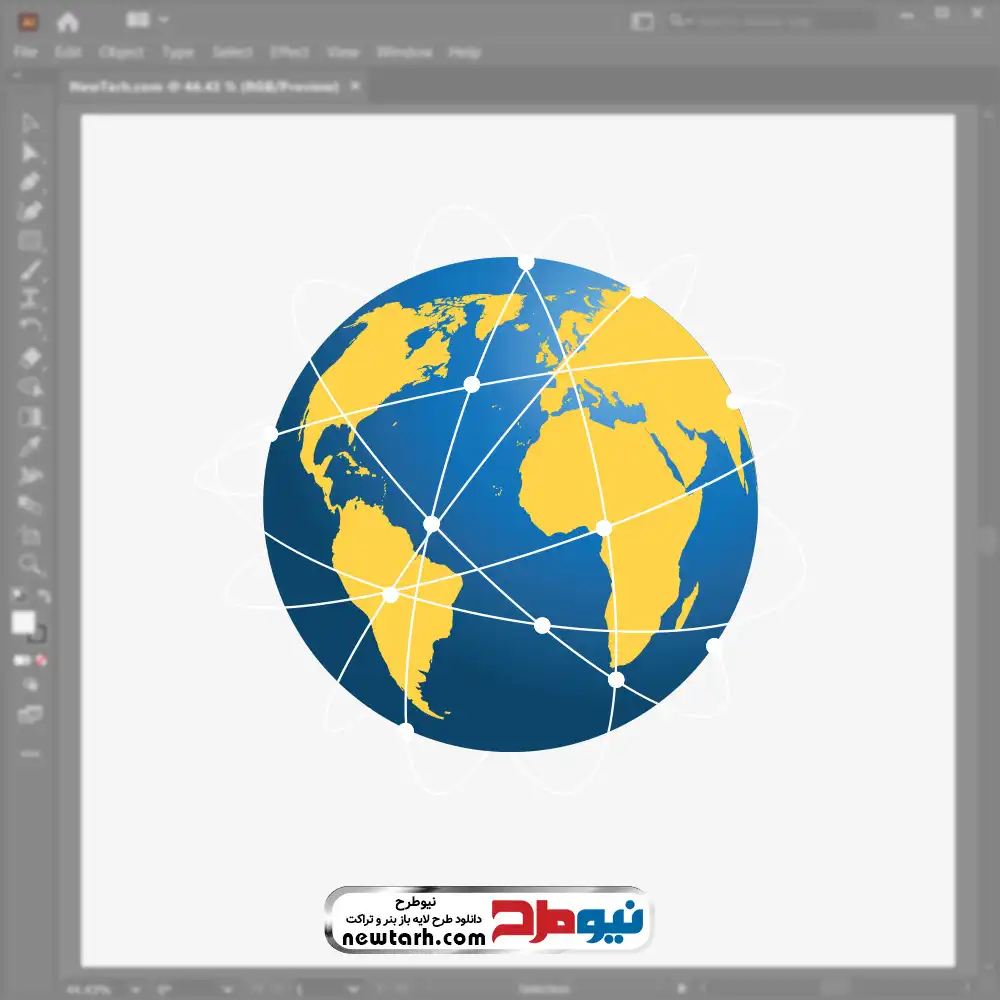Select the Paintbrush tool
The height and width of the screenshot is (1000, 1000).
(x=30, y=270)
